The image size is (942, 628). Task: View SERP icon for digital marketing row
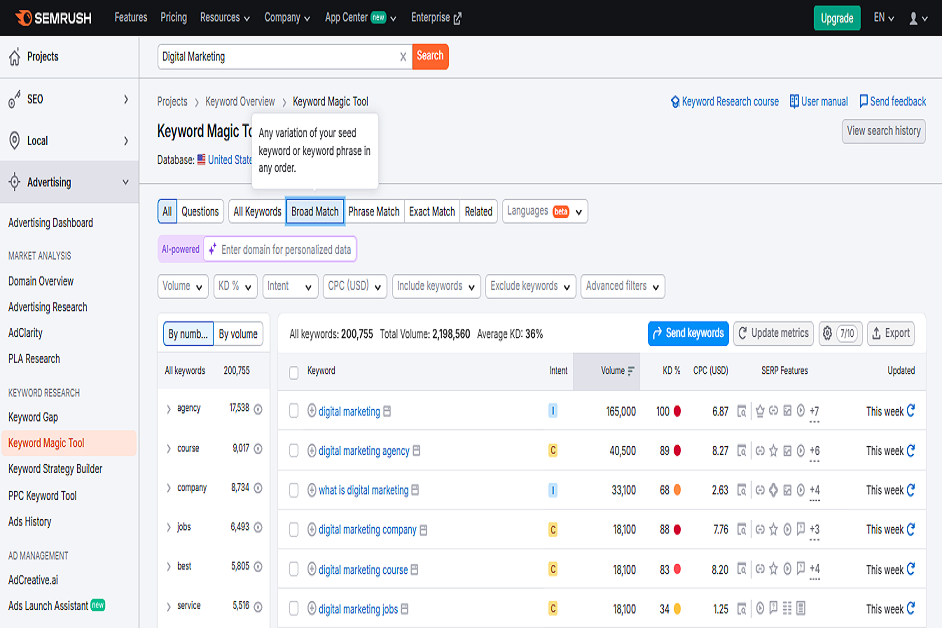(742, 412)
